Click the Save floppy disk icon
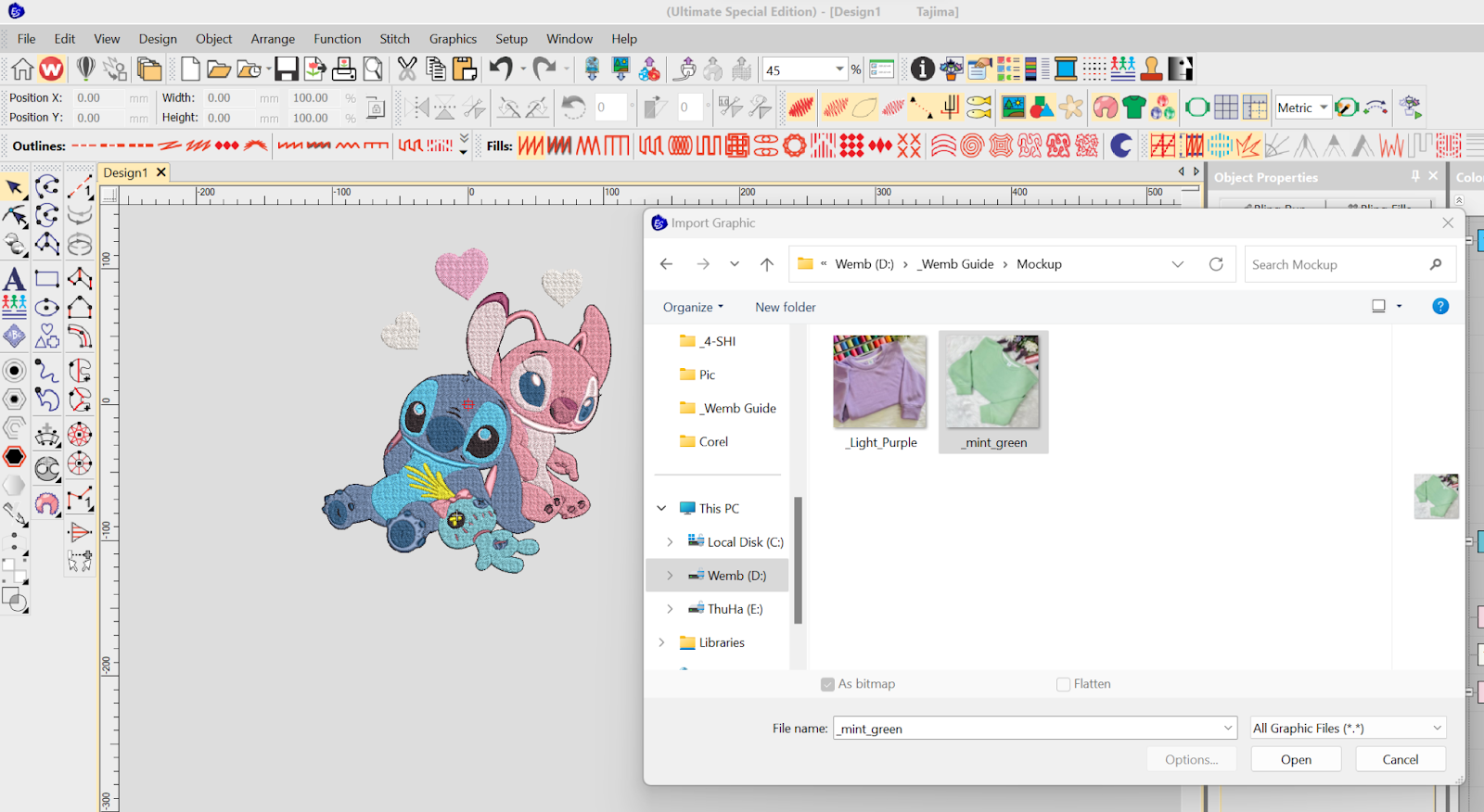This screenshot has height=812, width=1484. (287, 69)
